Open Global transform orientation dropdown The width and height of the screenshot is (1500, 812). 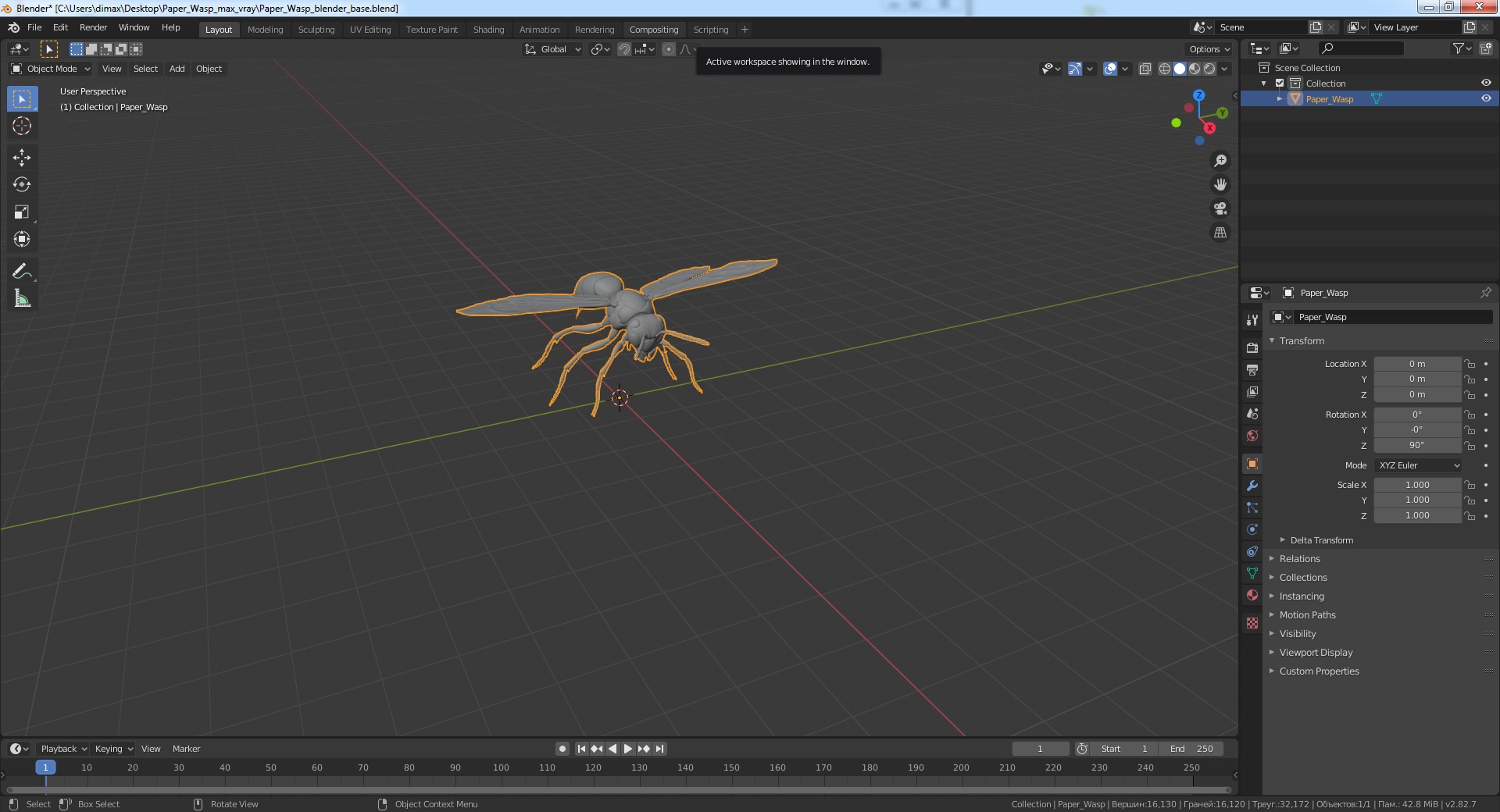tap(553, 49)
